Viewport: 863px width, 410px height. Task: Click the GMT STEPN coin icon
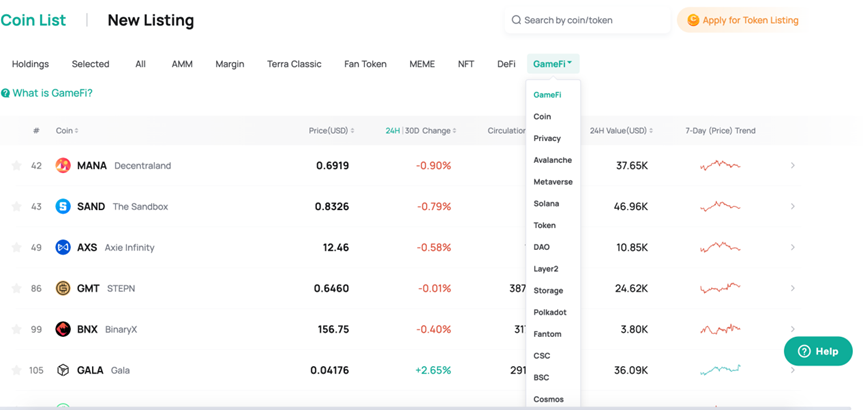click(x=63, y=288)
